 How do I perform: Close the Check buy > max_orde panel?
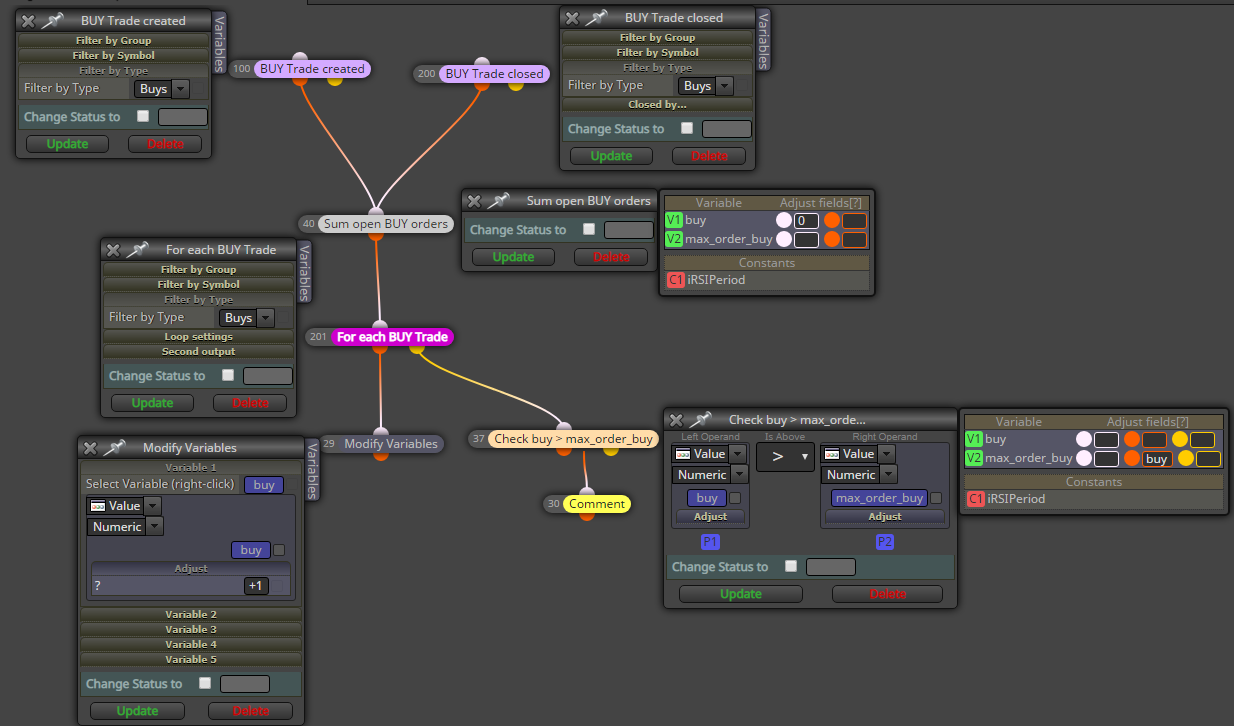676,420
